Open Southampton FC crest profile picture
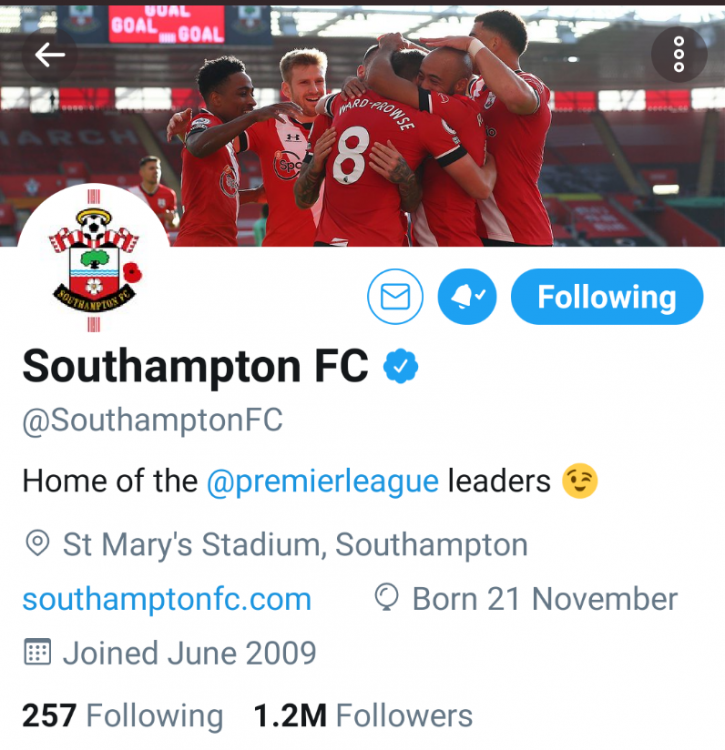Screen dimensions: 725x750 coord(94,261)
